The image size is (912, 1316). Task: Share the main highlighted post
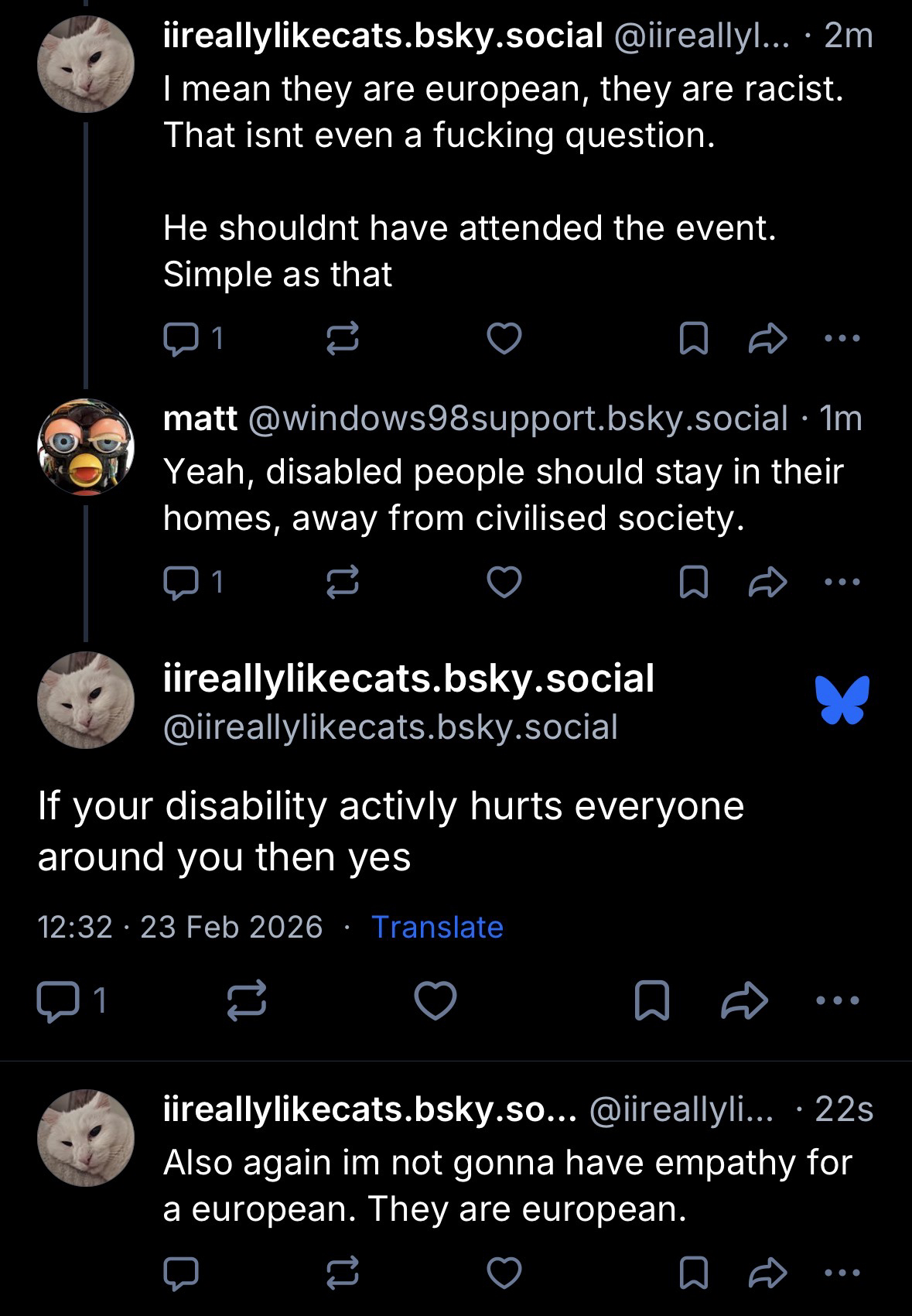744,1001
